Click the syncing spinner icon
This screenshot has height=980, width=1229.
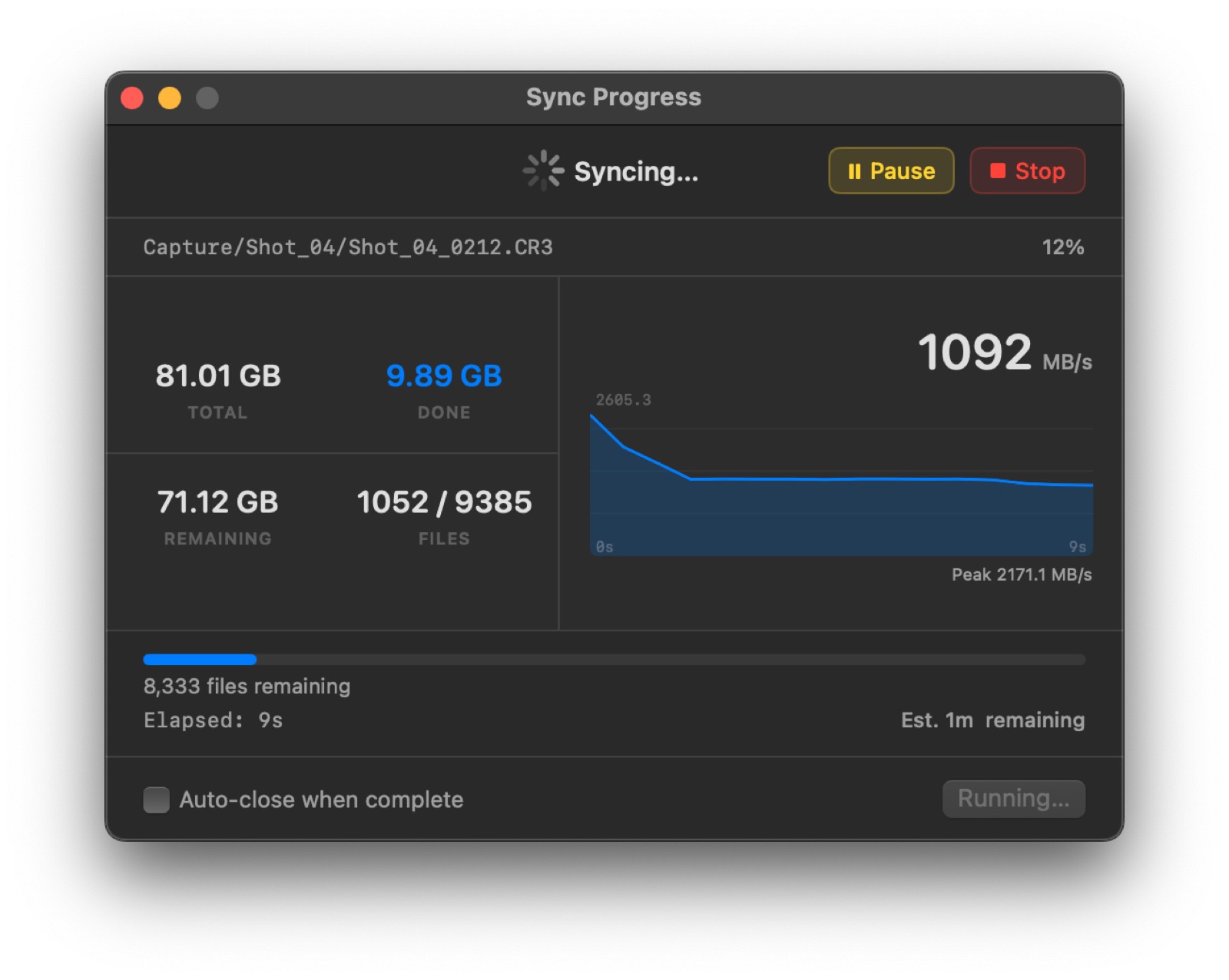point(543,171)
